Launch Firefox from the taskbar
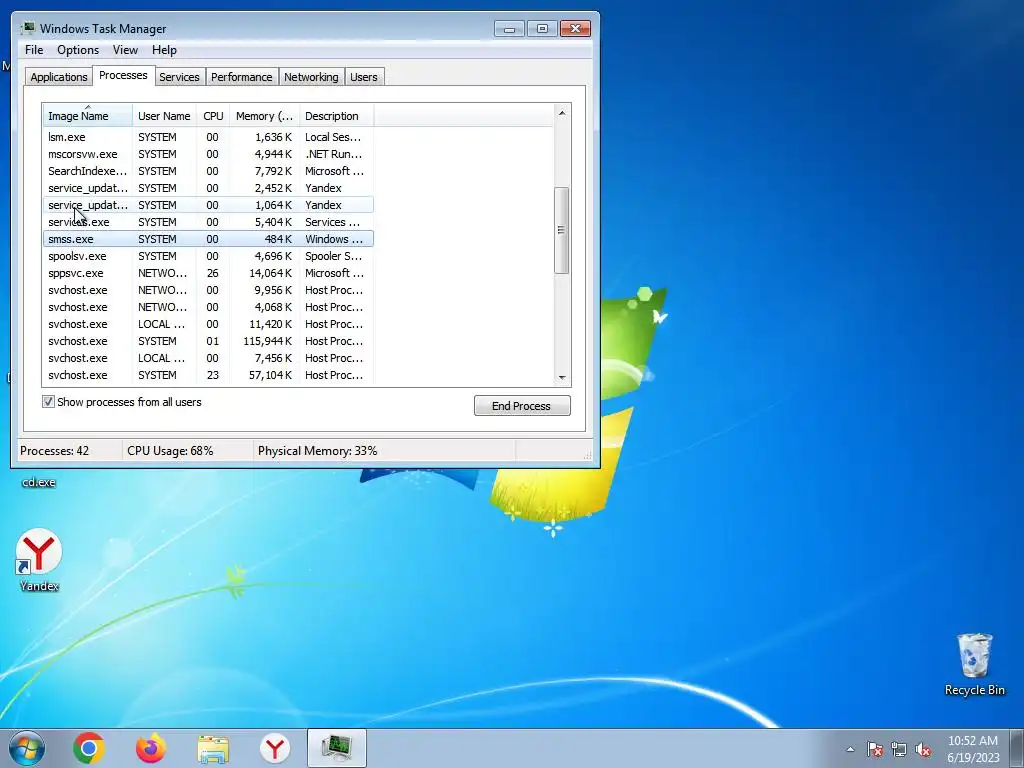Screen dimensions: 1024x768 point(151,748)
